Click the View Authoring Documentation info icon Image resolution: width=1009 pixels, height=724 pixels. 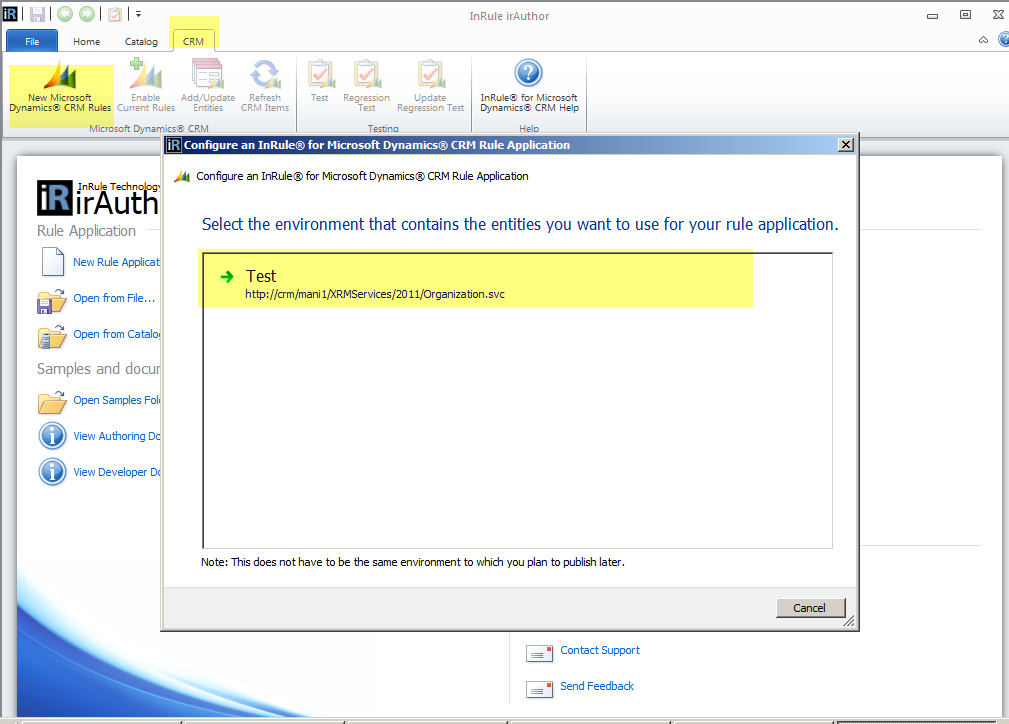(52, 435)
